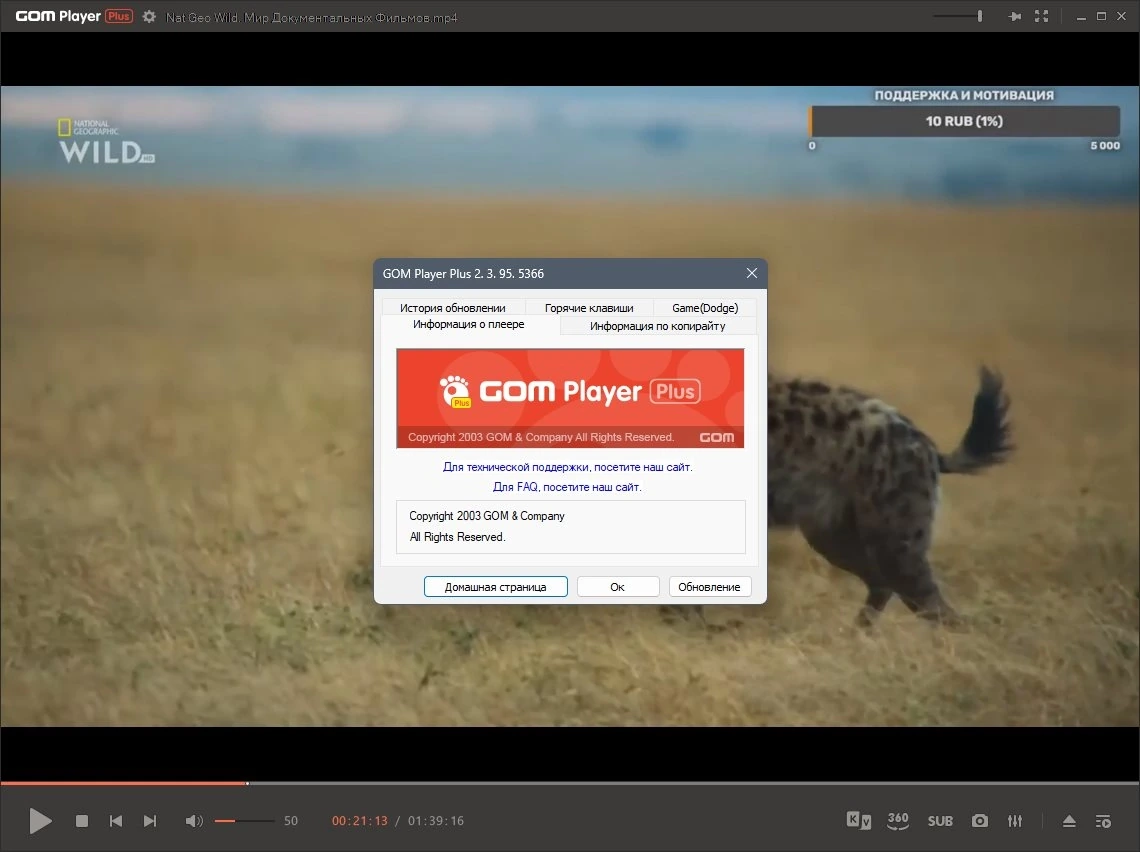Image resolution: width=1140 pixels, height=852 pixels.
Task: Open subtitle settings via SUB button
Action: point(940,821)
